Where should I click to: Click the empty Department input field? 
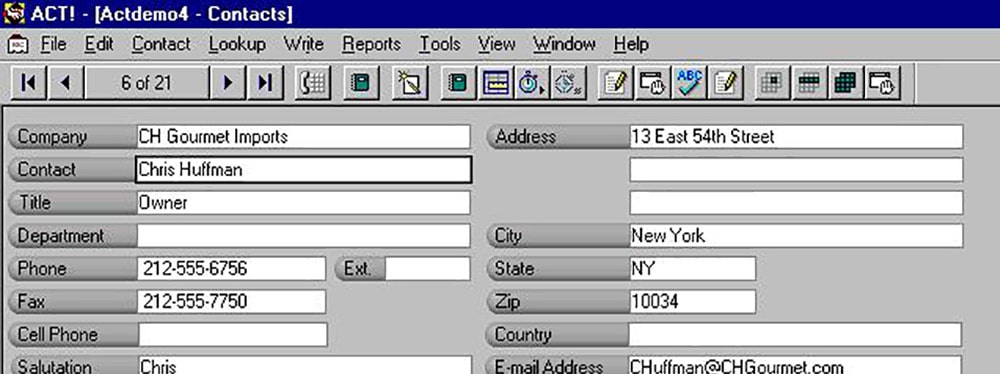click(x=304, y=236)
